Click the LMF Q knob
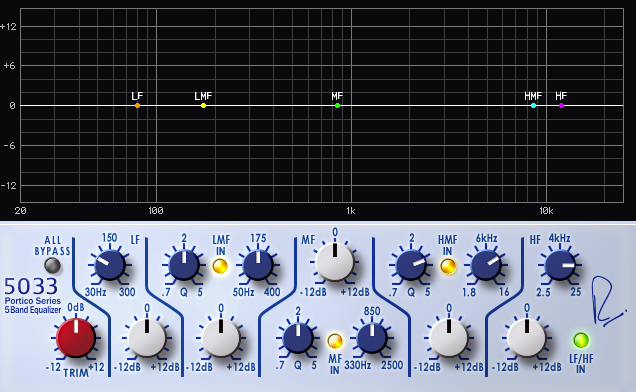 [184, 265]
